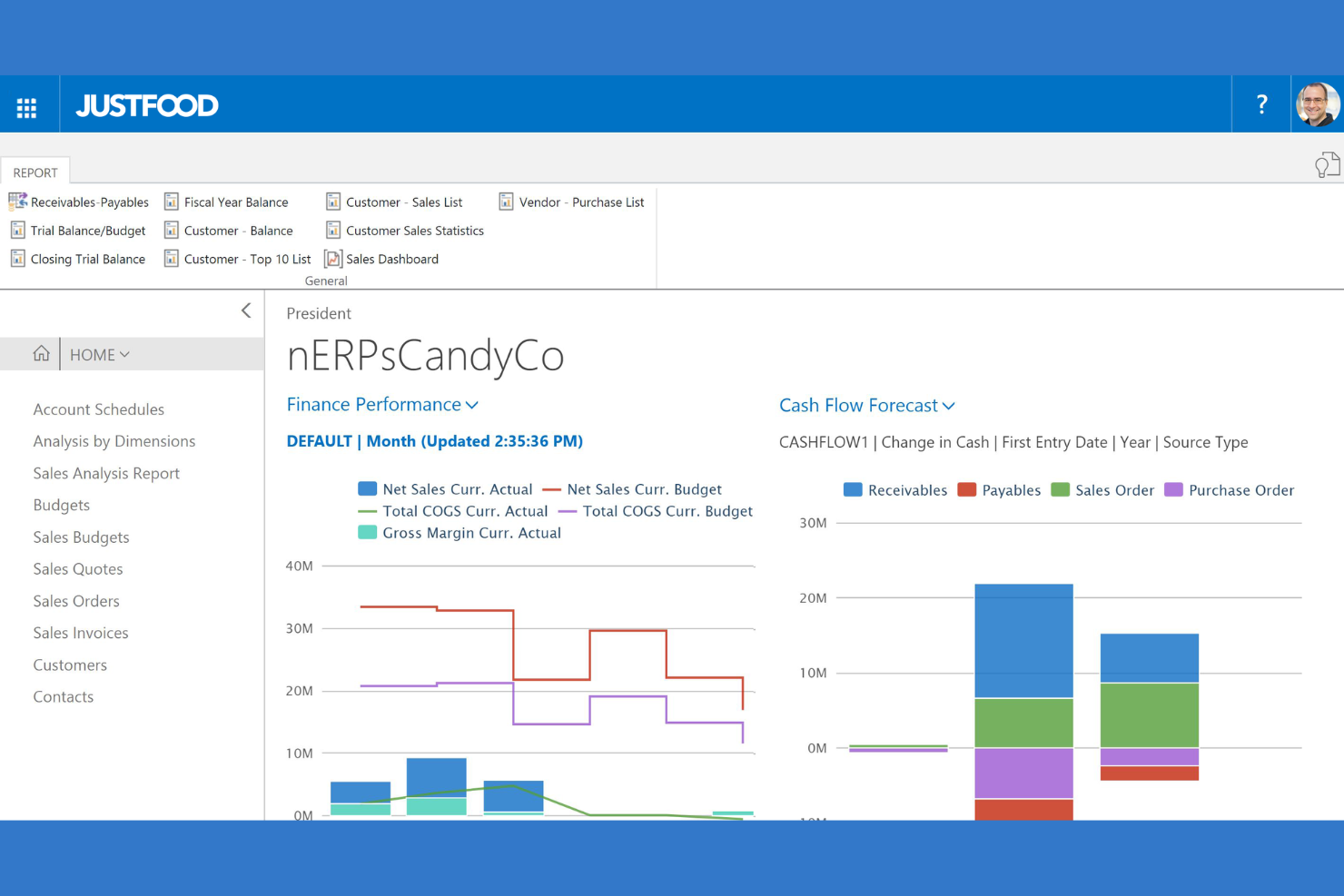Click the purple Purchase Order legend swatch

[x=1173, y=490]
